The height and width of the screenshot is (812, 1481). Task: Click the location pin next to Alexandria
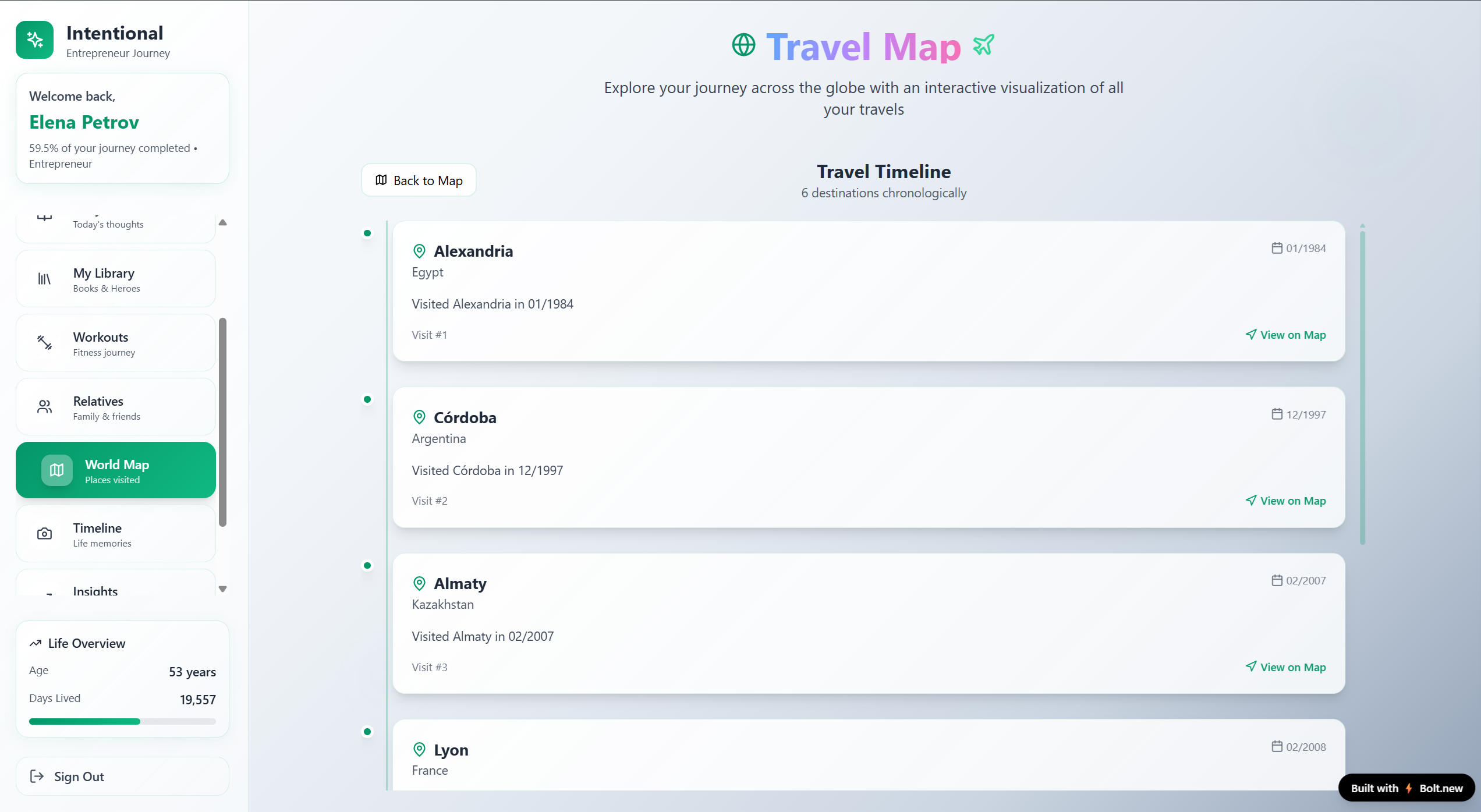coord(419,251)
